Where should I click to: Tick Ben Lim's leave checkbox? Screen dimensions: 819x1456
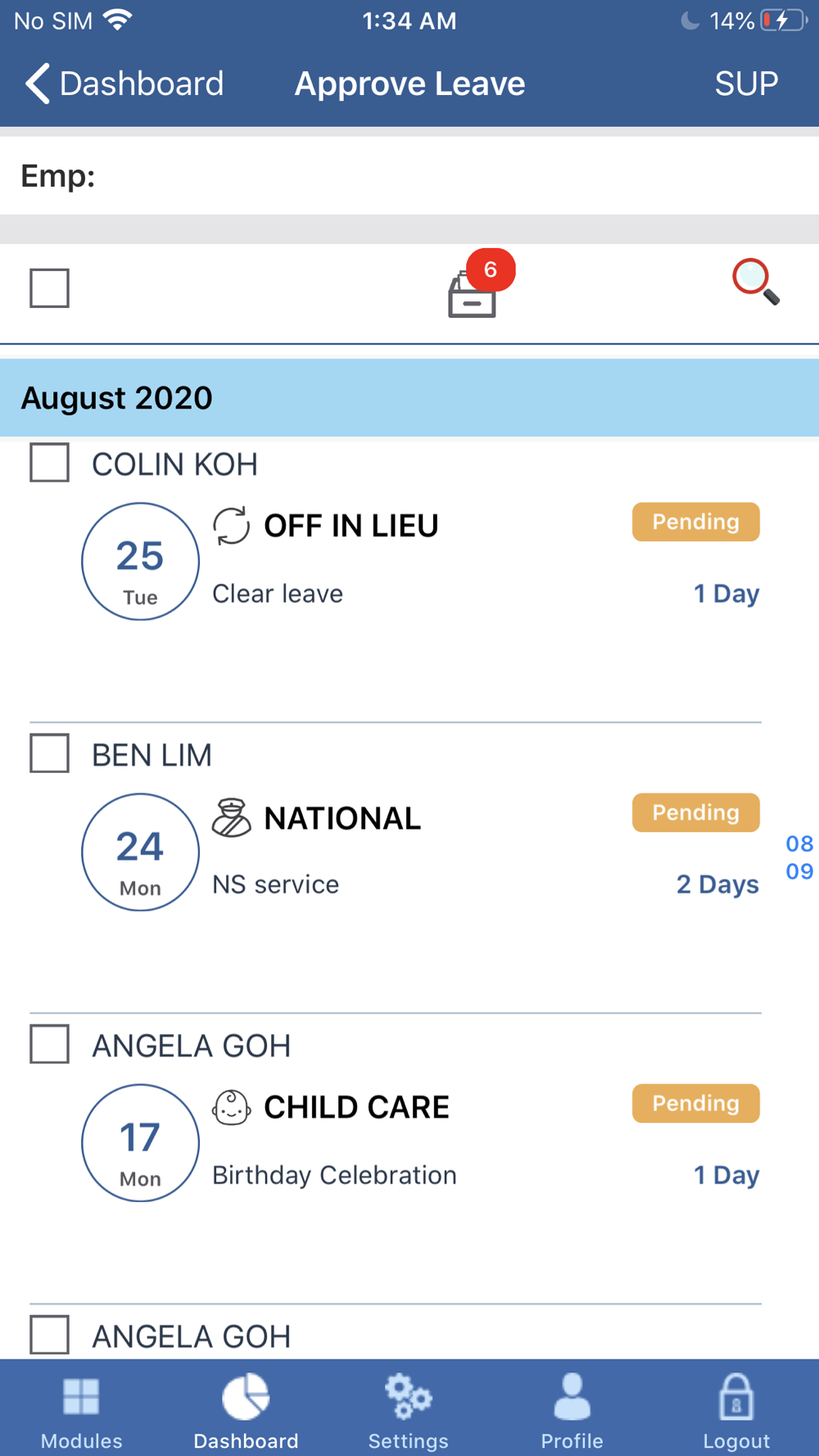click(x=49, y=753)
